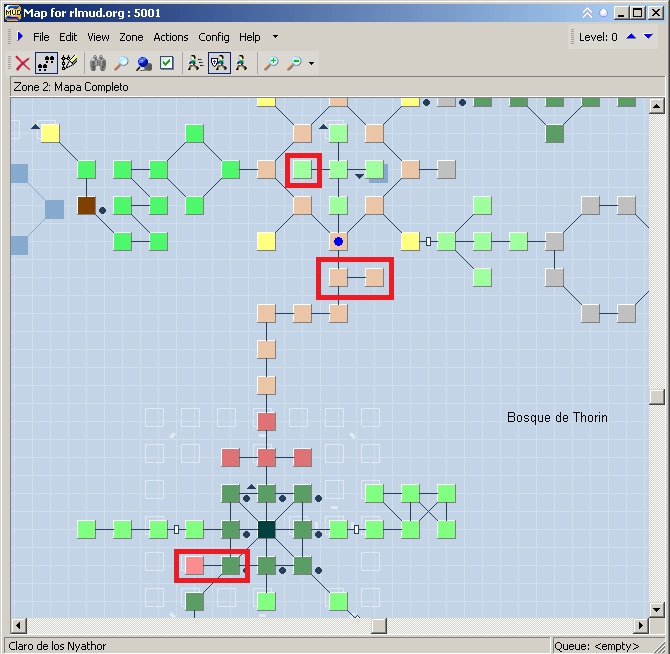Click the speedwalk running figure icon

tap(195, 63)
